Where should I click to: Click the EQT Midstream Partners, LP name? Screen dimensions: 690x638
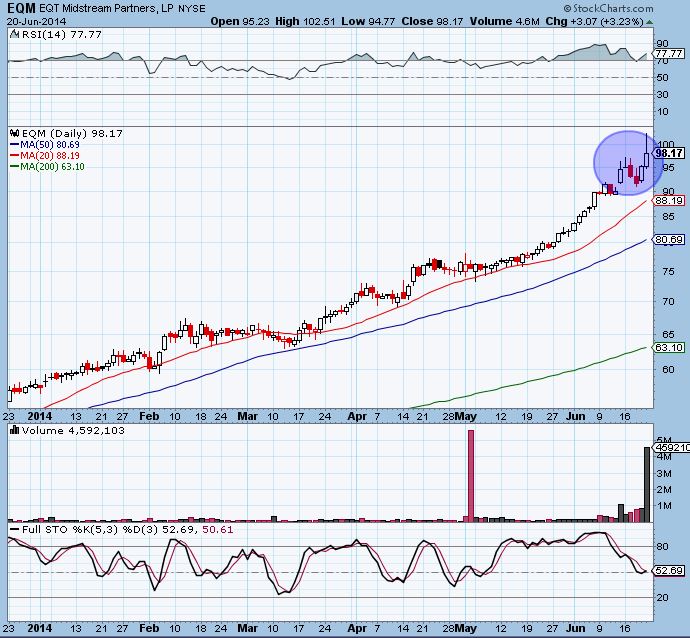[106, 8]
